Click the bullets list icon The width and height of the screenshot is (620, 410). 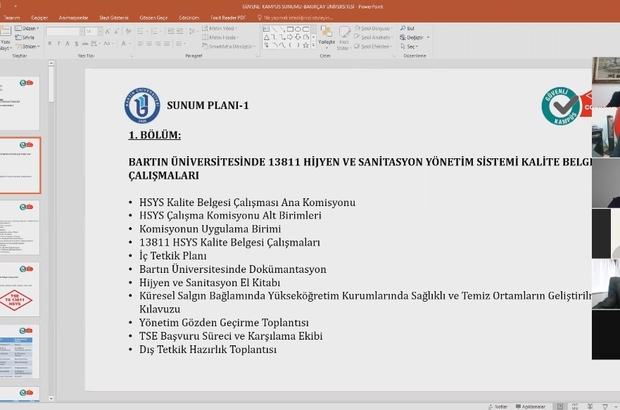pos(142,31)
